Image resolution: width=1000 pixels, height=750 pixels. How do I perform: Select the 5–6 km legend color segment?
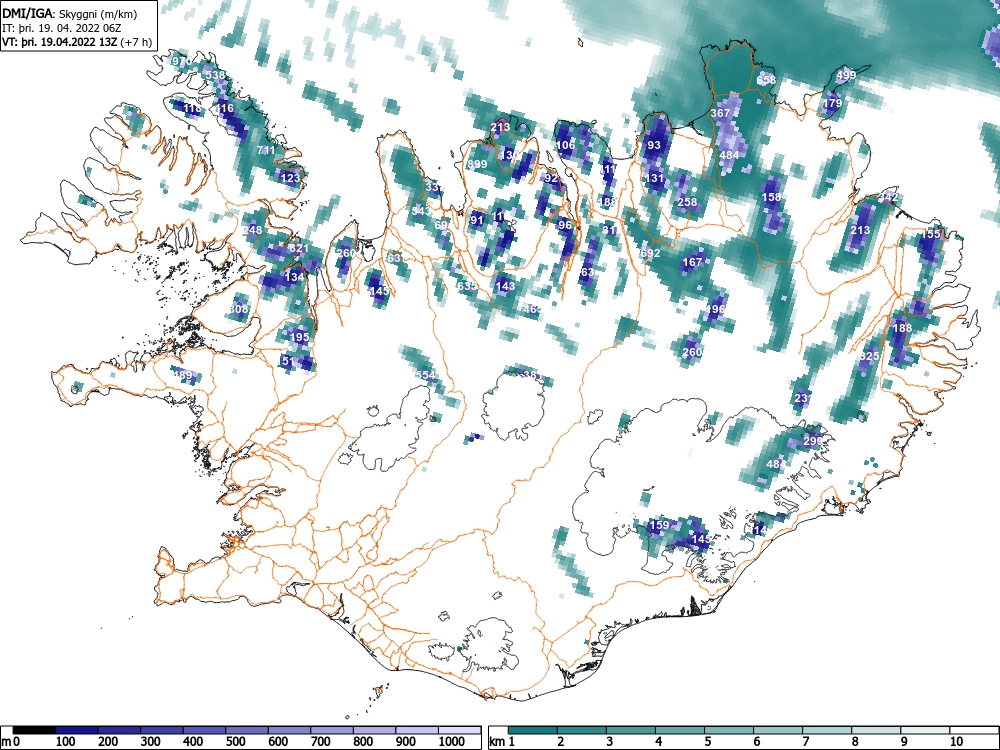tap(729, 730)
